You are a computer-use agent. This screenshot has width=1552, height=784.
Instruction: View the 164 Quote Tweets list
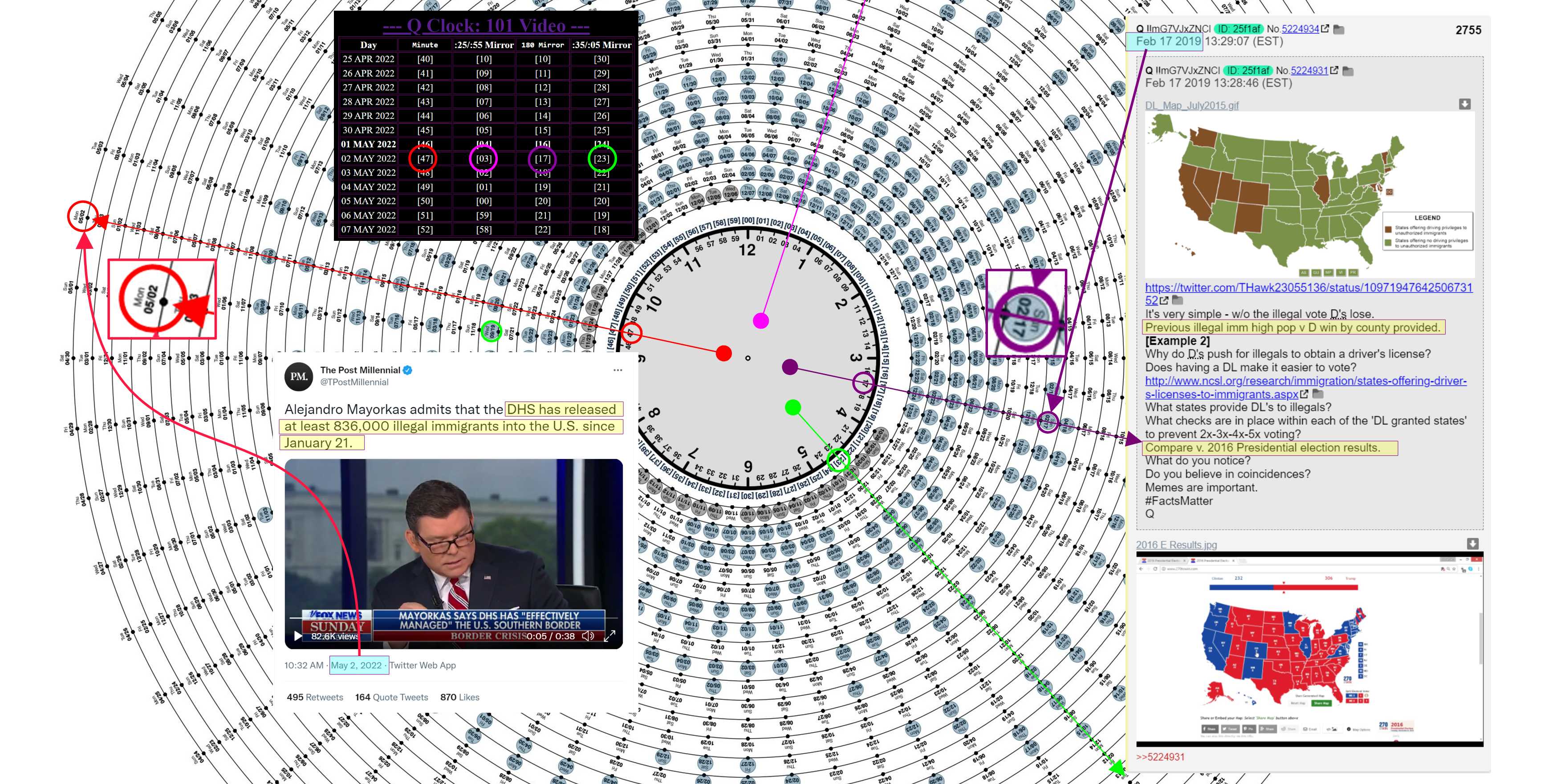click(x=392, y=697)
